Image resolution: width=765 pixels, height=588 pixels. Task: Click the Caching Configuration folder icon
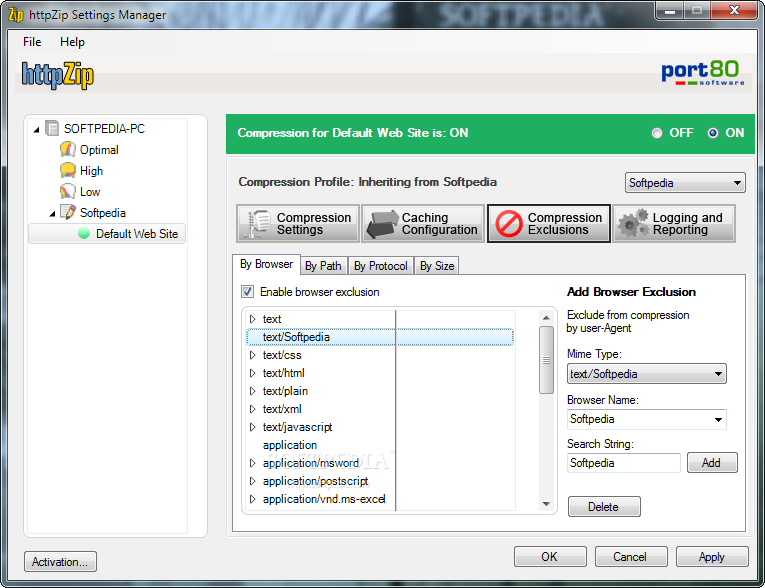(x=382, y=224)
